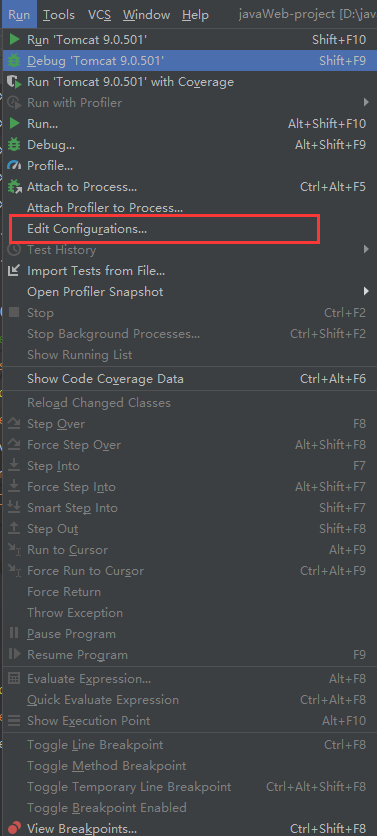This screenshot has width=377, height=836.
Task: Click the green bug icon beside Debug...
Action: click(x=14, y=144)
